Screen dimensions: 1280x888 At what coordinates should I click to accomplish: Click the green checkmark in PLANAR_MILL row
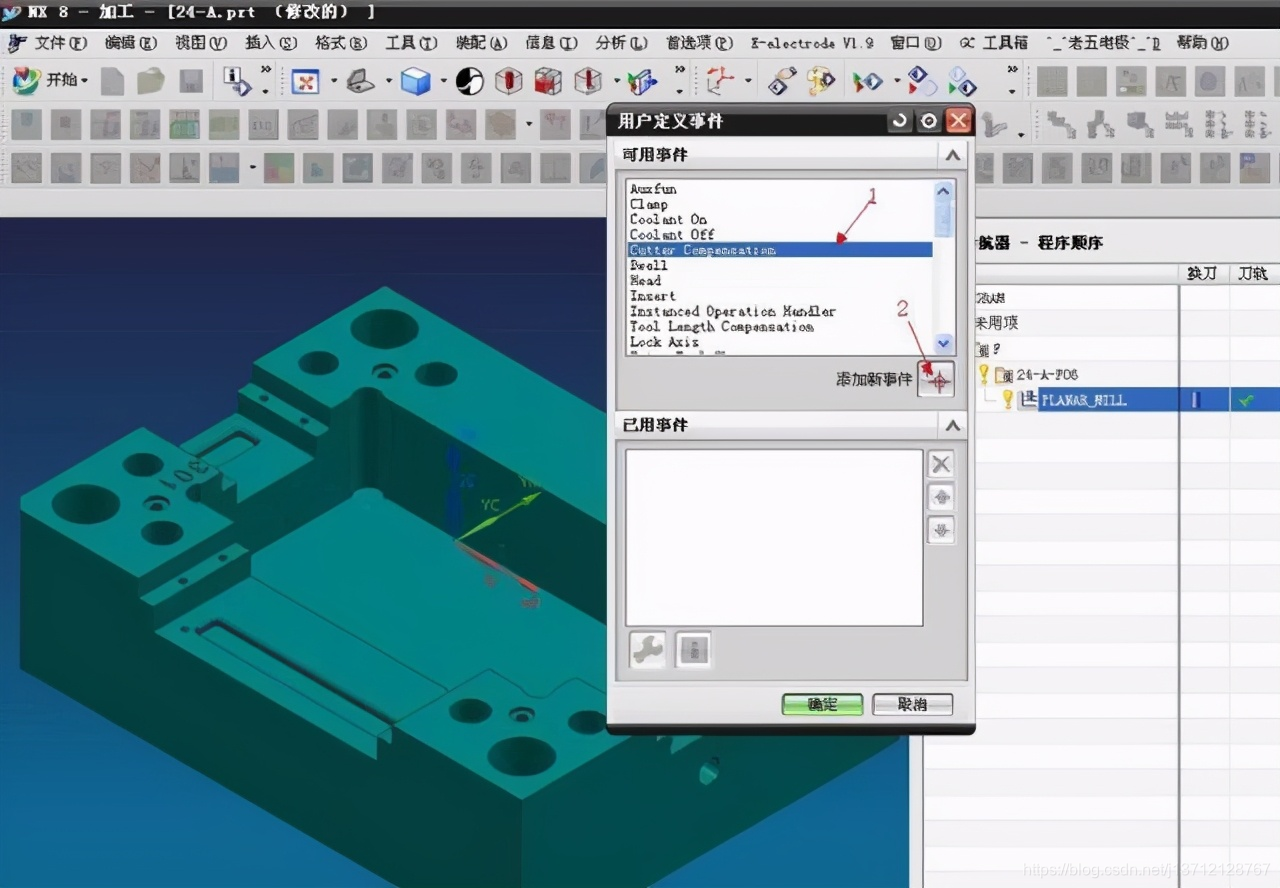coord(1245,400)
